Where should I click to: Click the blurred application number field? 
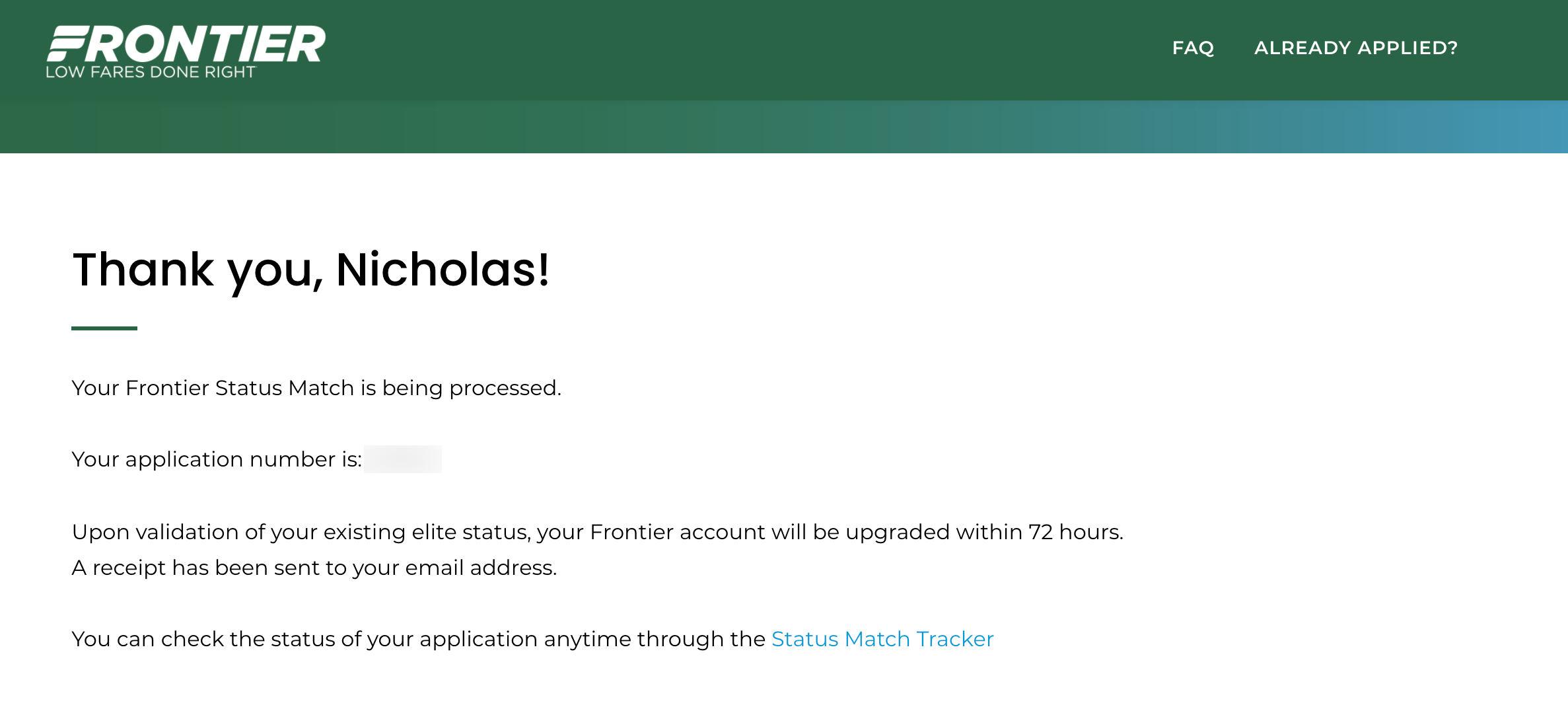[x=403, y=459]
